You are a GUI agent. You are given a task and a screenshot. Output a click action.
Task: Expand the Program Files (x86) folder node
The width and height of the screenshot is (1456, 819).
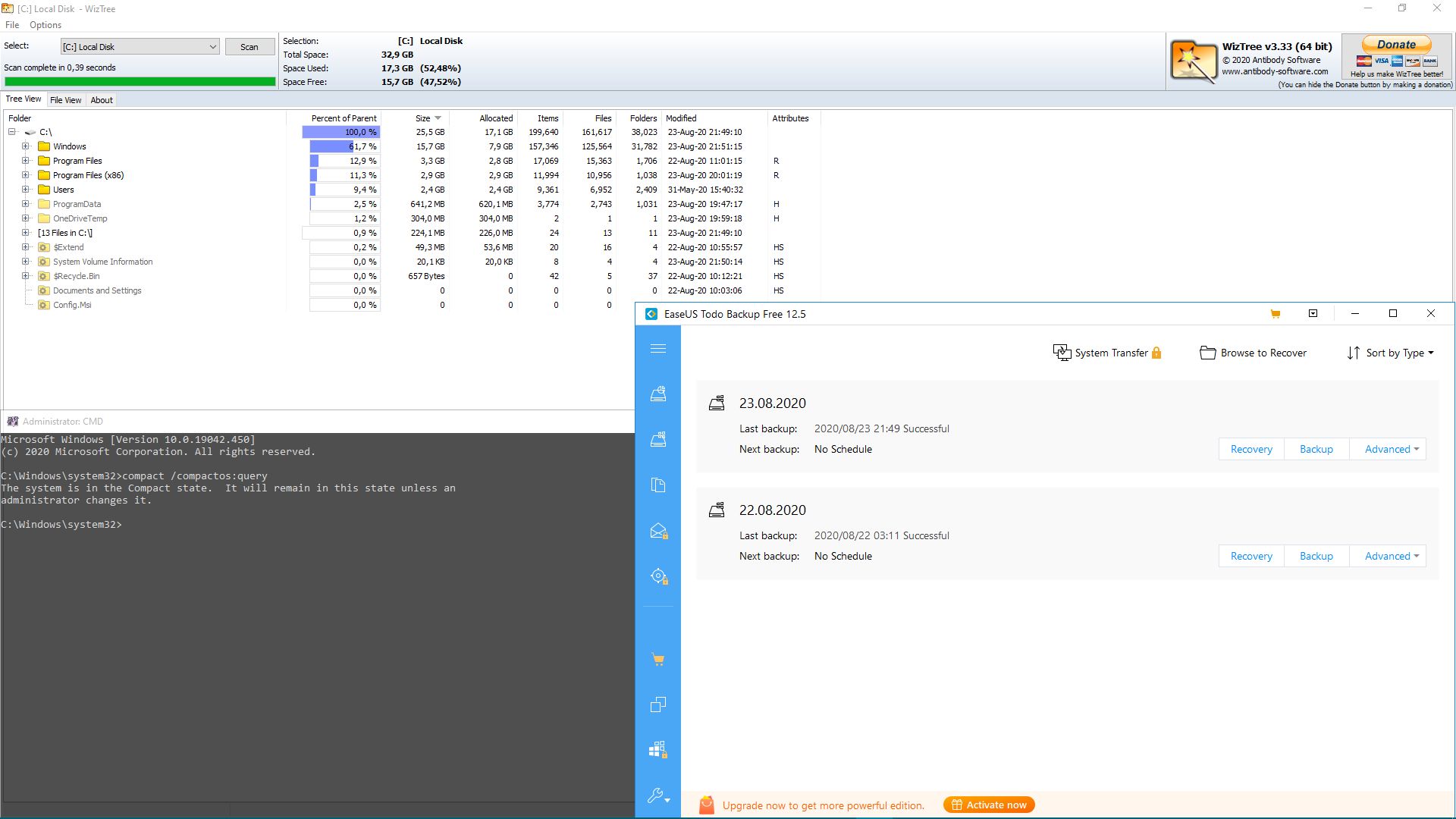point(26,175)
